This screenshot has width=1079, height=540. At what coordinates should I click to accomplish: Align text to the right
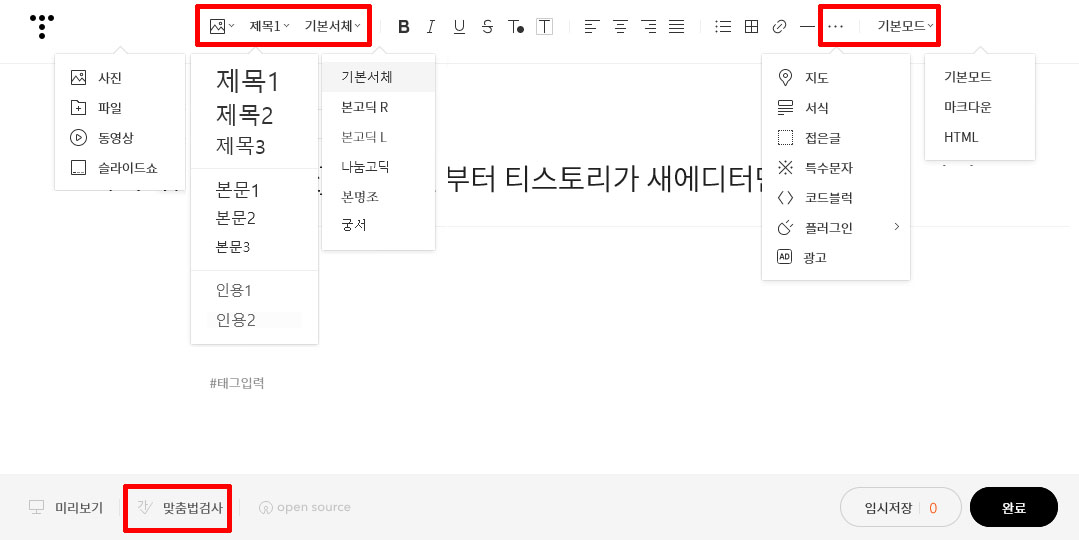click(648, 27)
